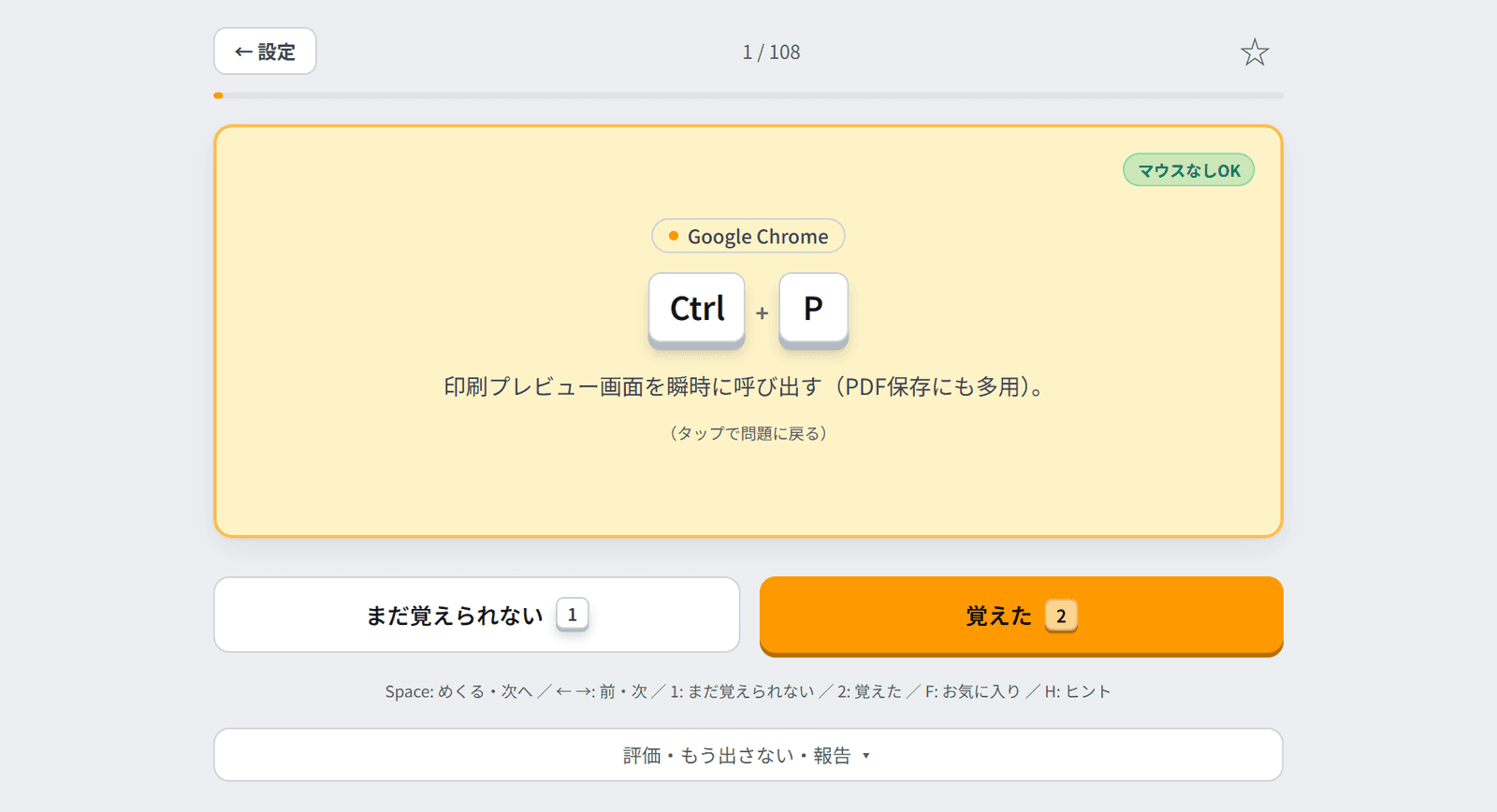Click the progress bar
Viewport: 1497px width, 812px height.
[748, 95]
